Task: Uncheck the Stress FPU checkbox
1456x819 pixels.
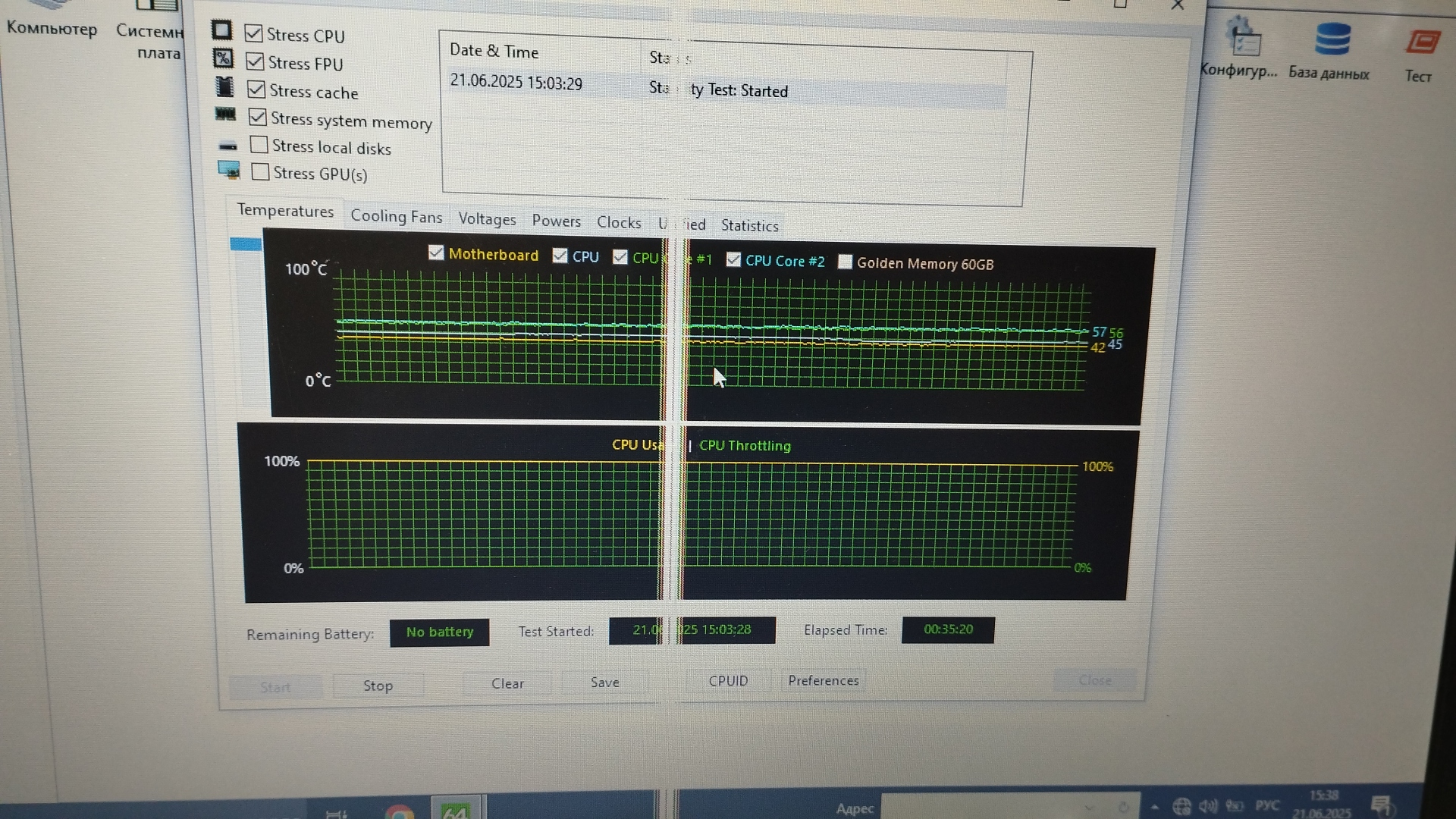Action: click(255, 61)
